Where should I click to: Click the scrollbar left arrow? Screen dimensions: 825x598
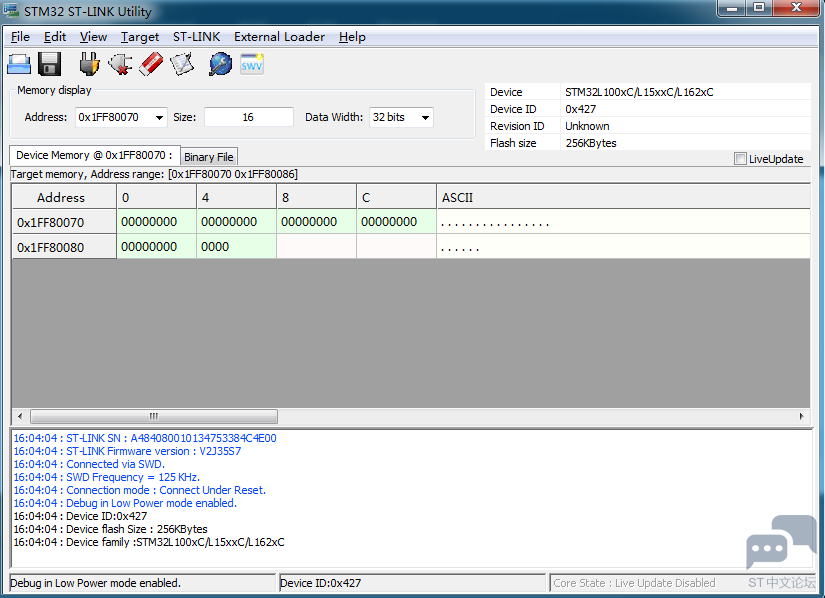[x=20, y=417]
